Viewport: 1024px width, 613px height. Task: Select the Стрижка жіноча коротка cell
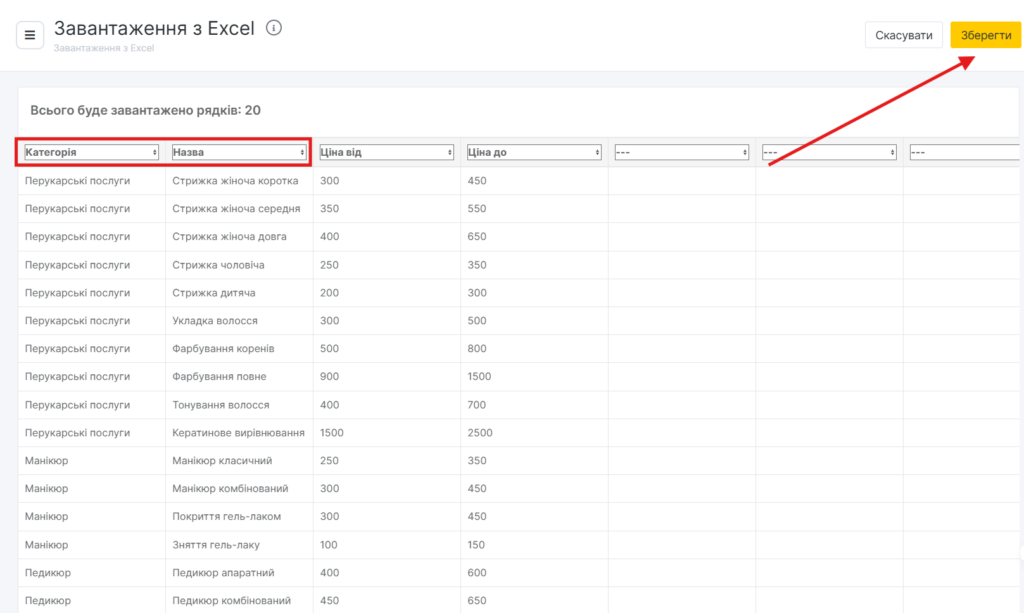click(x=236, y=181)
